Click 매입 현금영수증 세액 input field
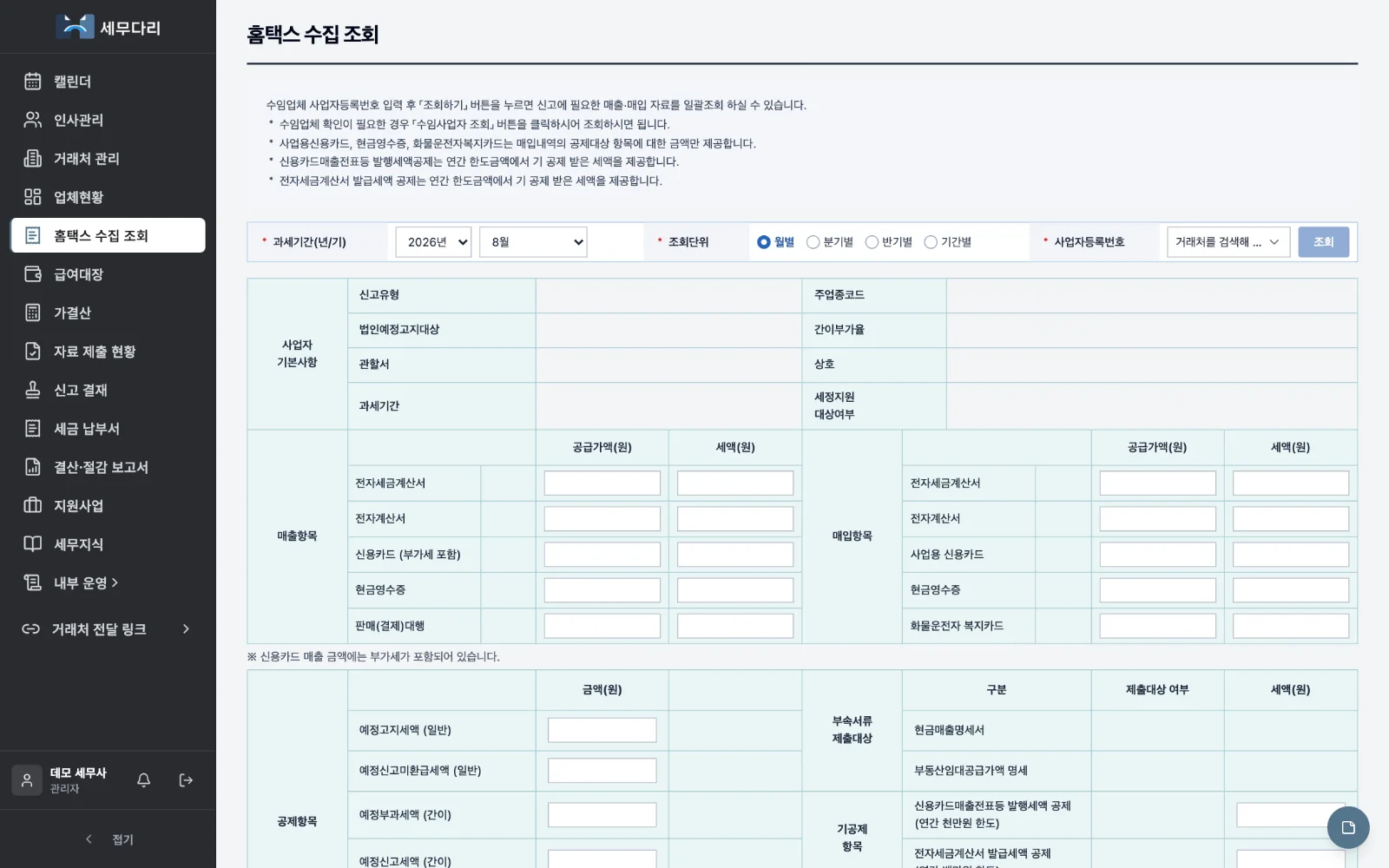 [1291, 590]
